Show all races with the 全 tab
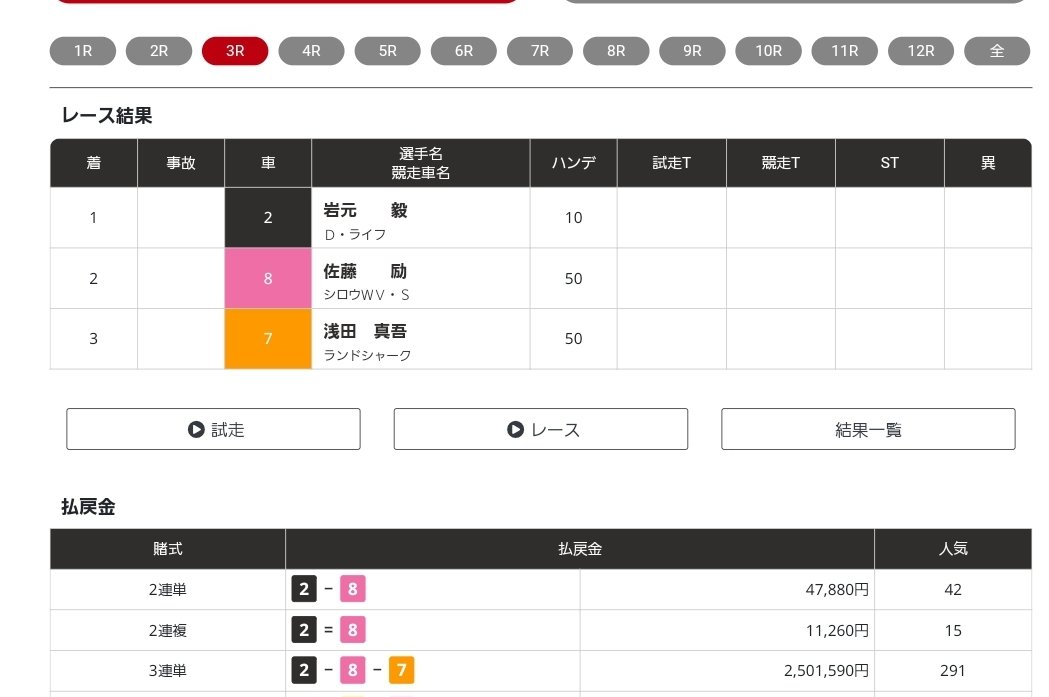Image resolution: width=1049 pixels, height=697 pixels. coord(997,51)
